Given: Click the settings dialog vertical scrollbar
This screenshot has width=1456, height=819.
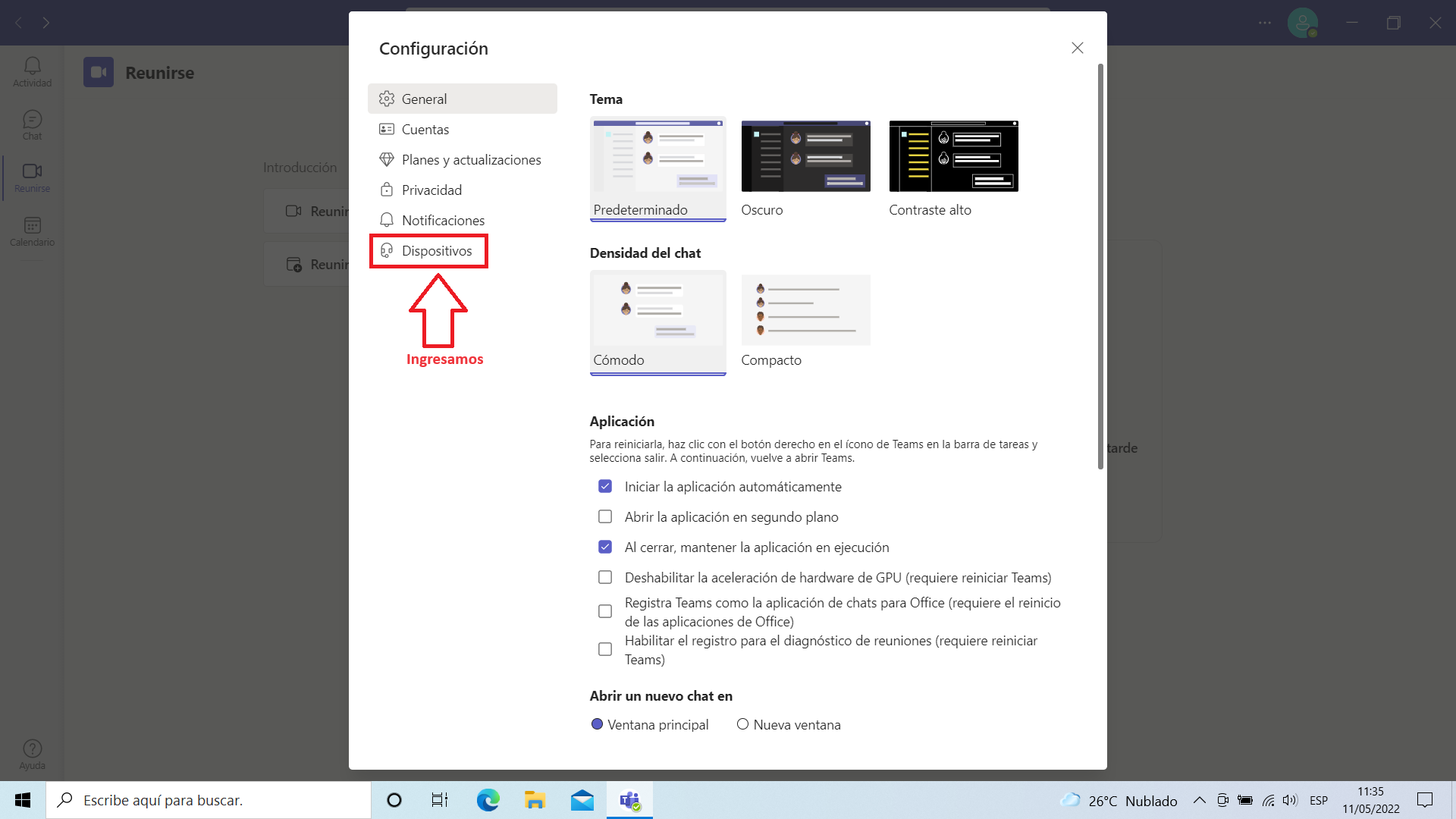Looking at the screenshot, I should point(1100,265).
